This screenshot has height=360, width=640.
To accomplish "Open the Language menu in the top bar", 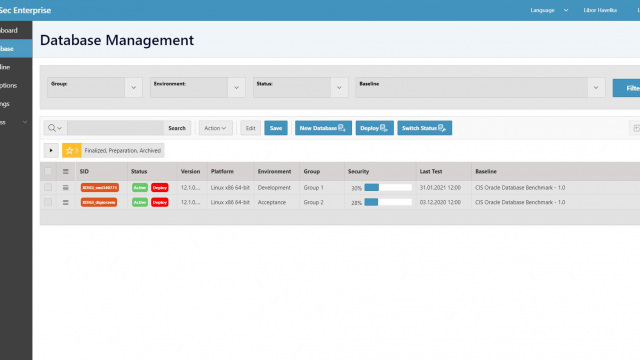I will pos(549,10).
